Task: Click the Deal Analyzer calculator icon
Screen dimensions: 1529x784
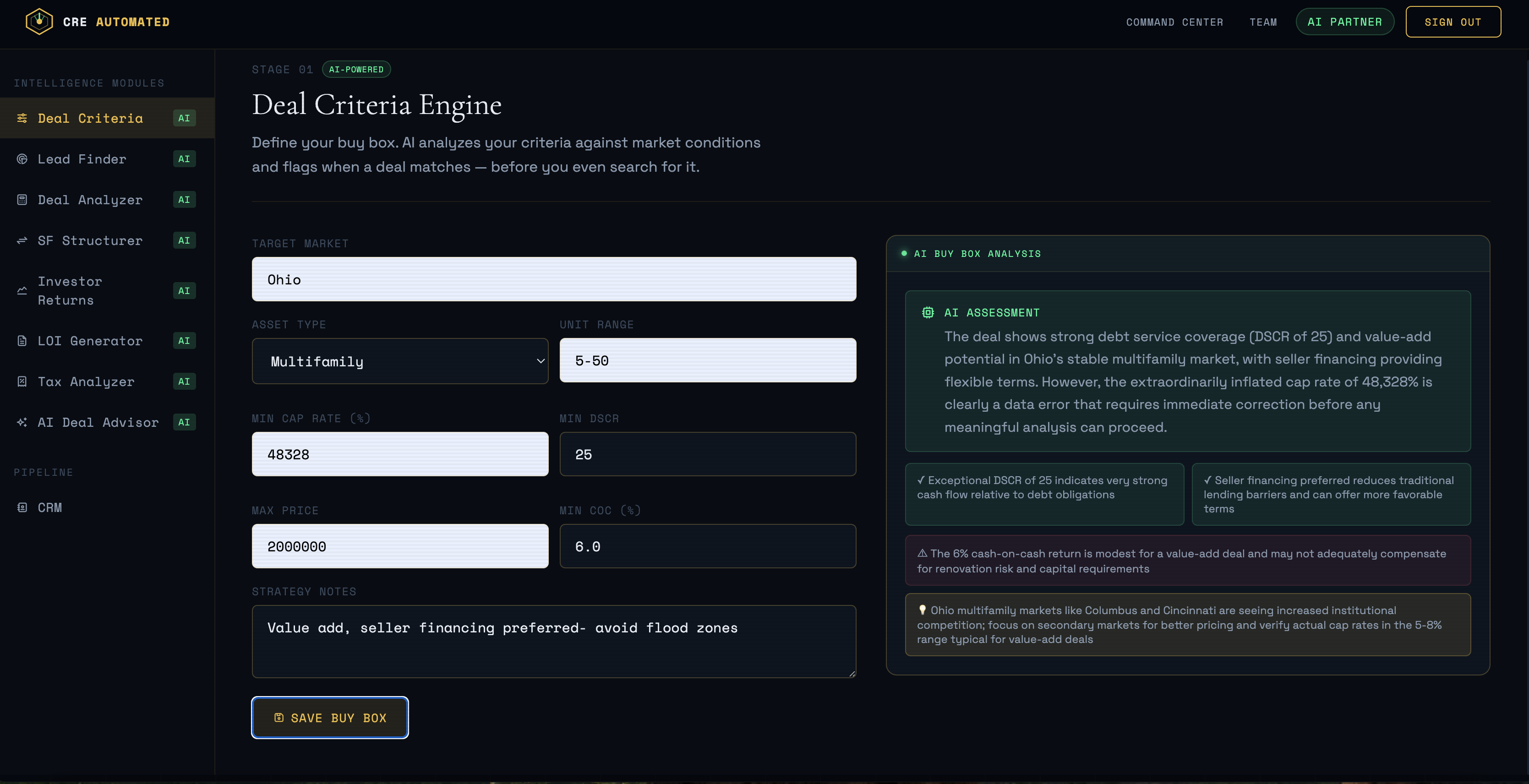Action: [22, 199]
